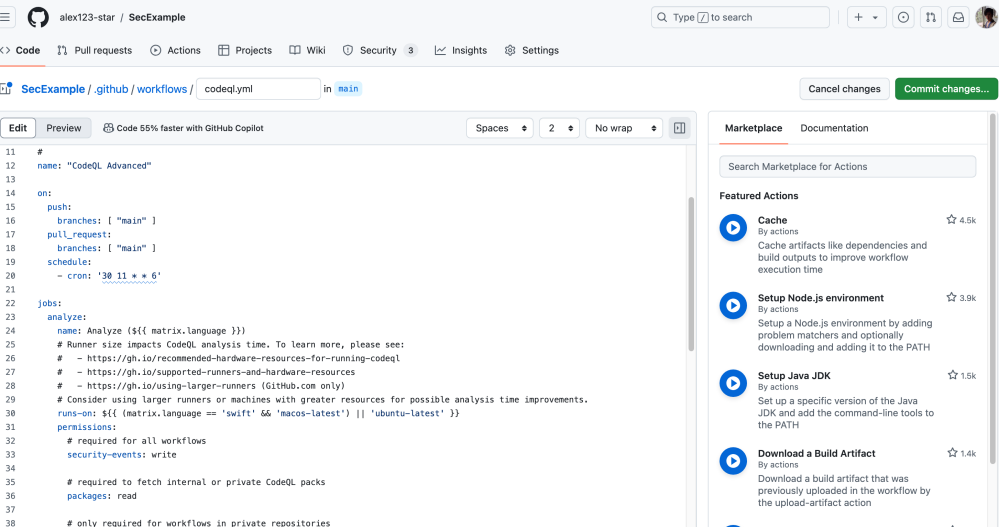Toggle the editor side panel visibility
The image size is (999, 527).
pyautogui.click(x=680, y=128)
